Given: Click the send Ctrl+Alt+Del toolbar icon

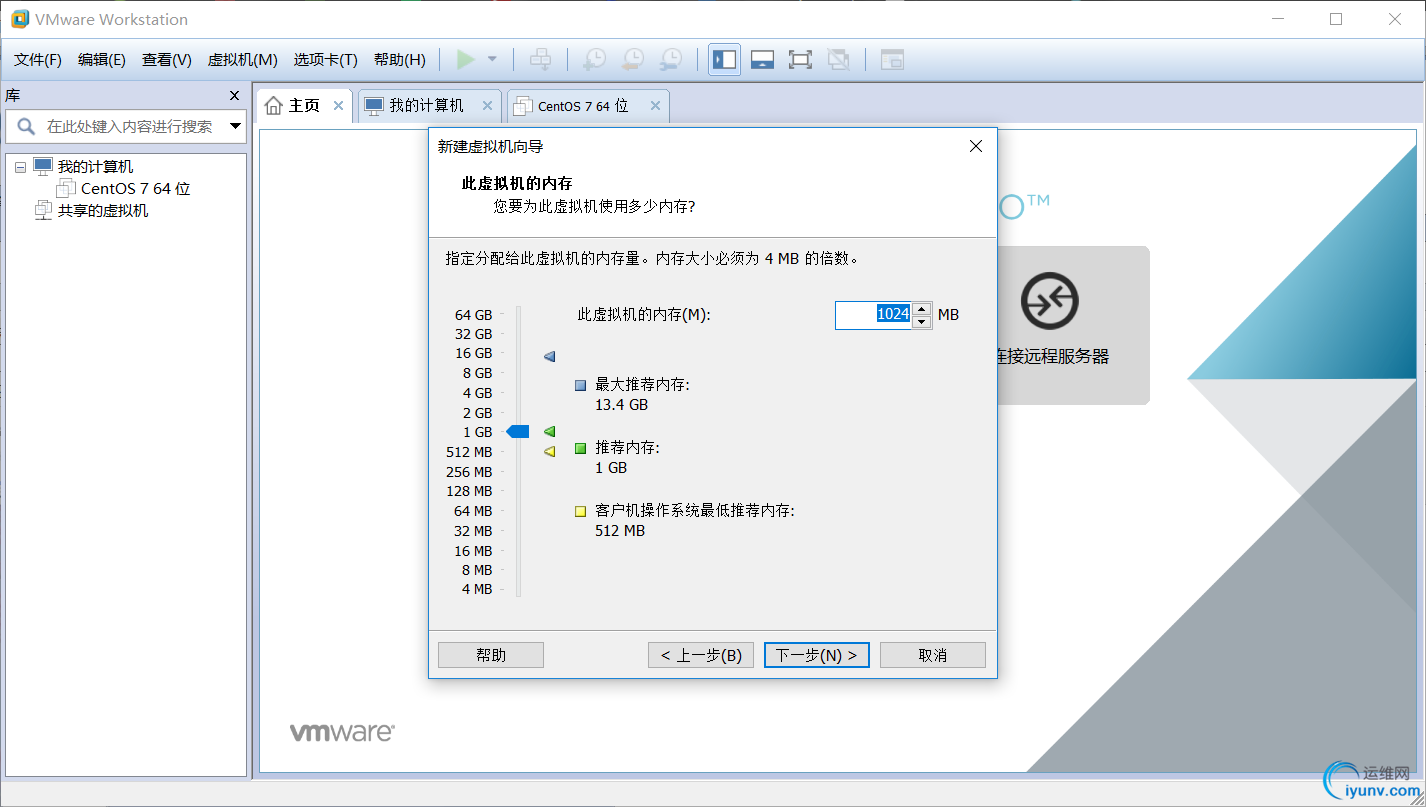Looking at the screenshot, I should tap(540, 60).
